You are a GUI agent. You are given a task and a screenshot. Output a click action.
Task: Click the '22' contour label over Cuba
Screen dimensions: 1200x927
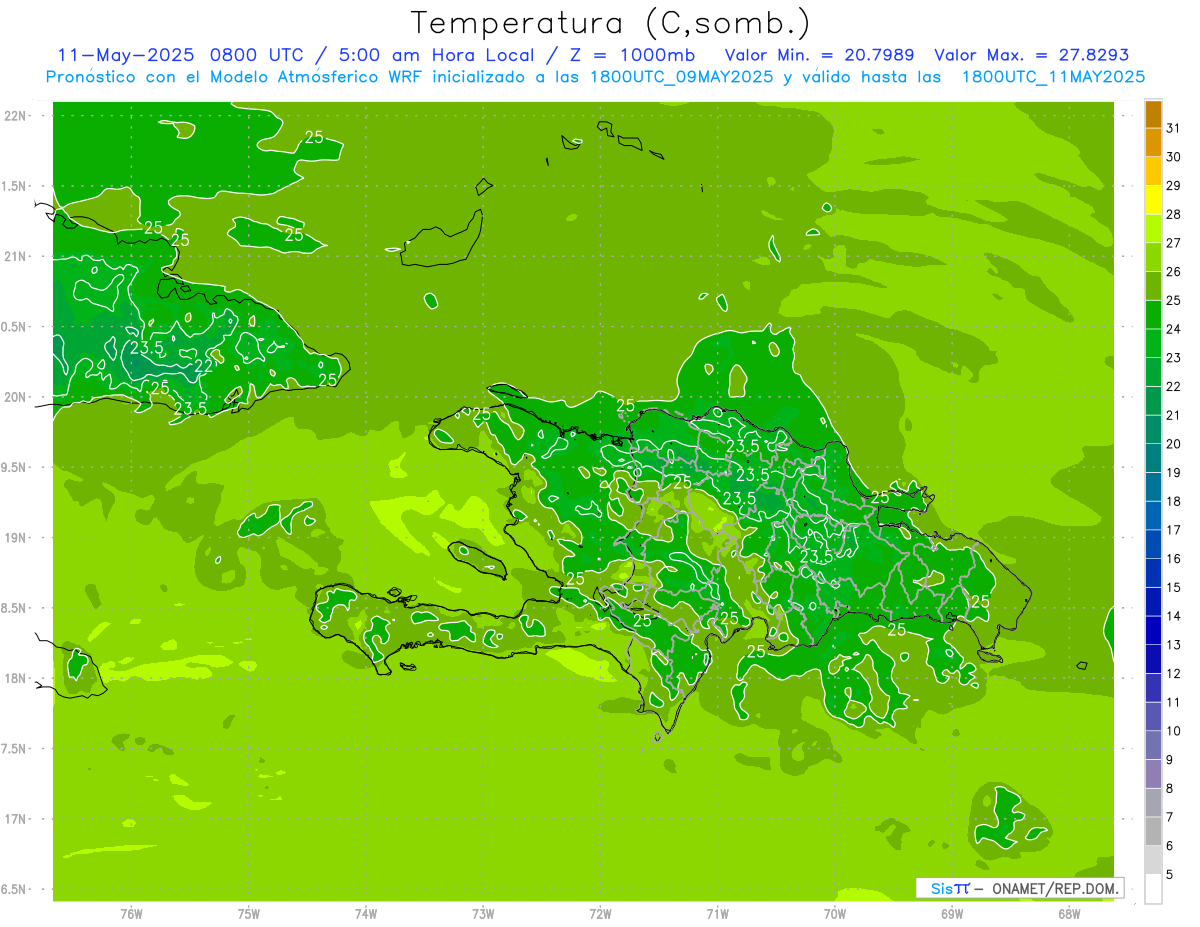pos(203,367)
